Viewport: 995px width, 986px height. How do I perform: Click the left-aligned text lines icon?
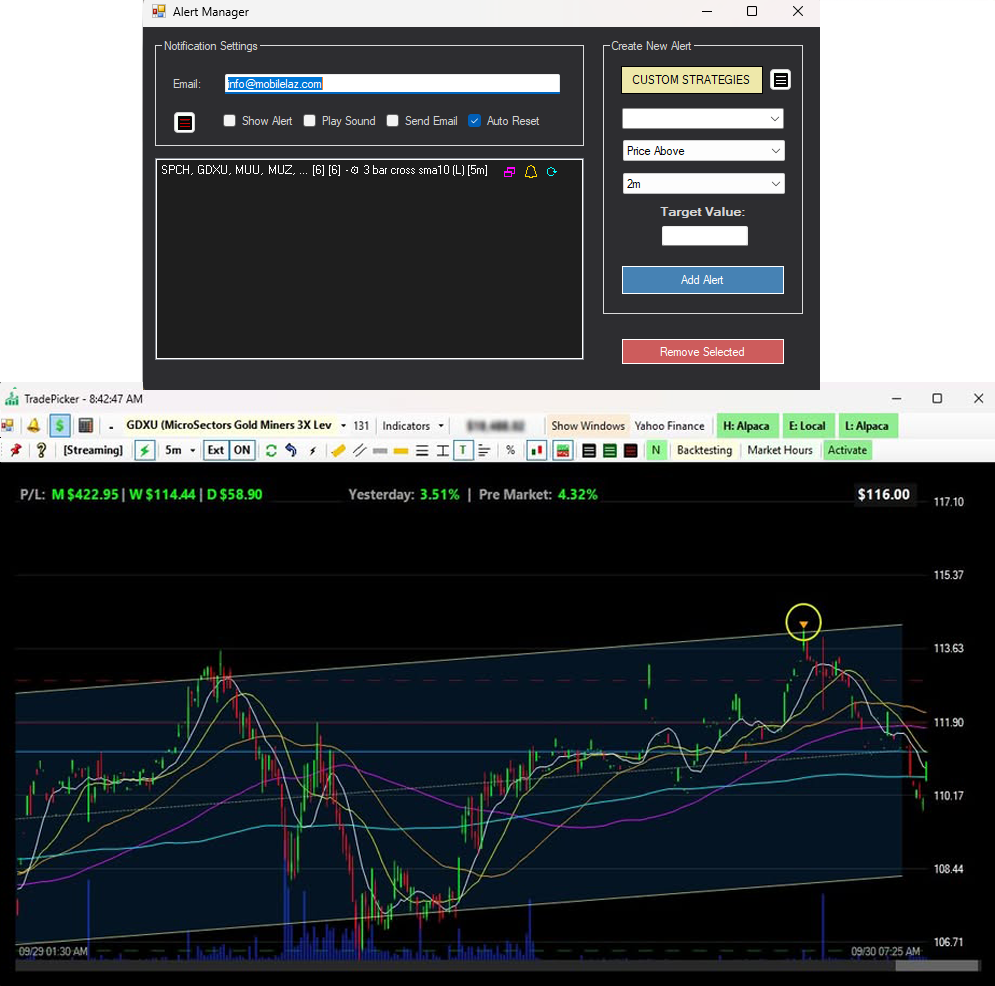click(x=484, y=450)
